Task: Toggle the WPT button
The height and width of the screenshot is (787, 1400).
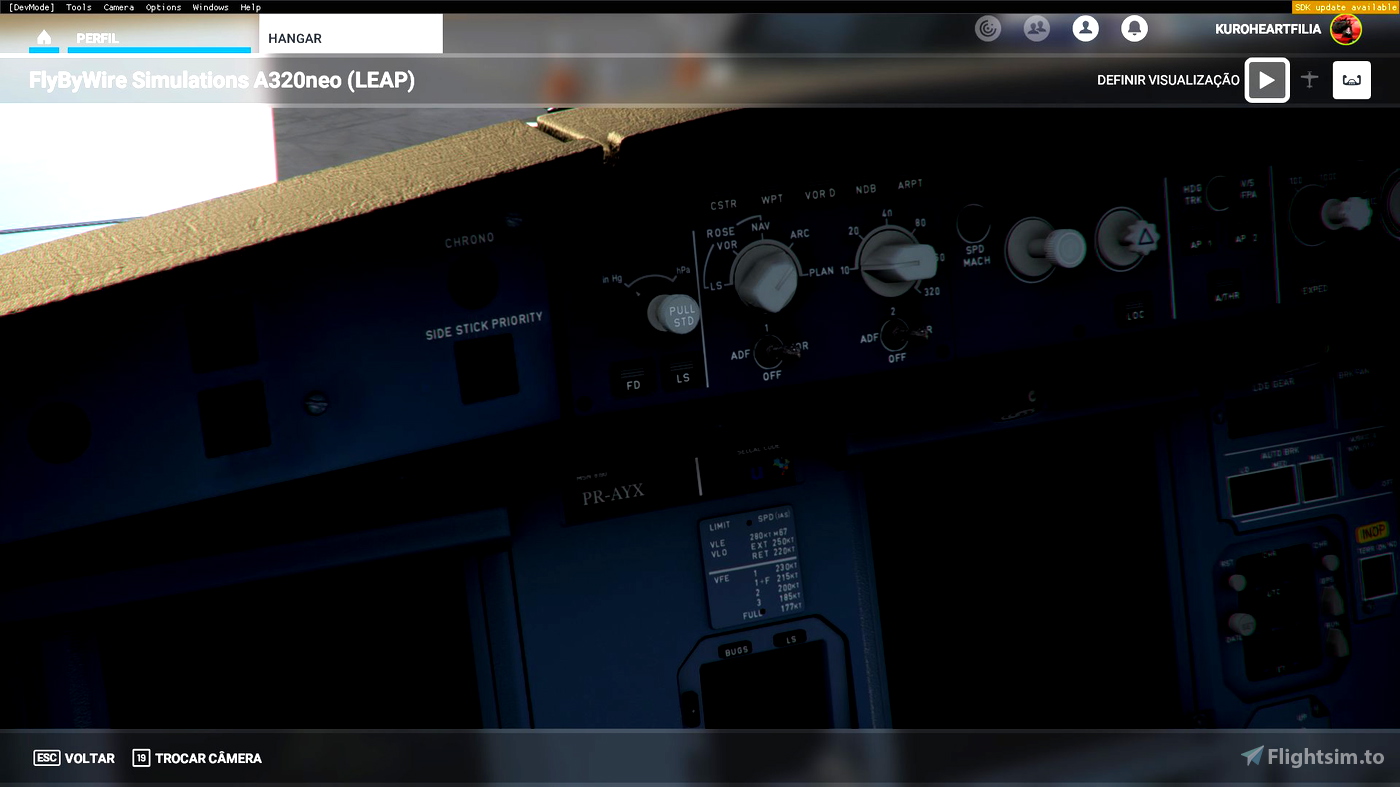Action: (x=772, y=199)
